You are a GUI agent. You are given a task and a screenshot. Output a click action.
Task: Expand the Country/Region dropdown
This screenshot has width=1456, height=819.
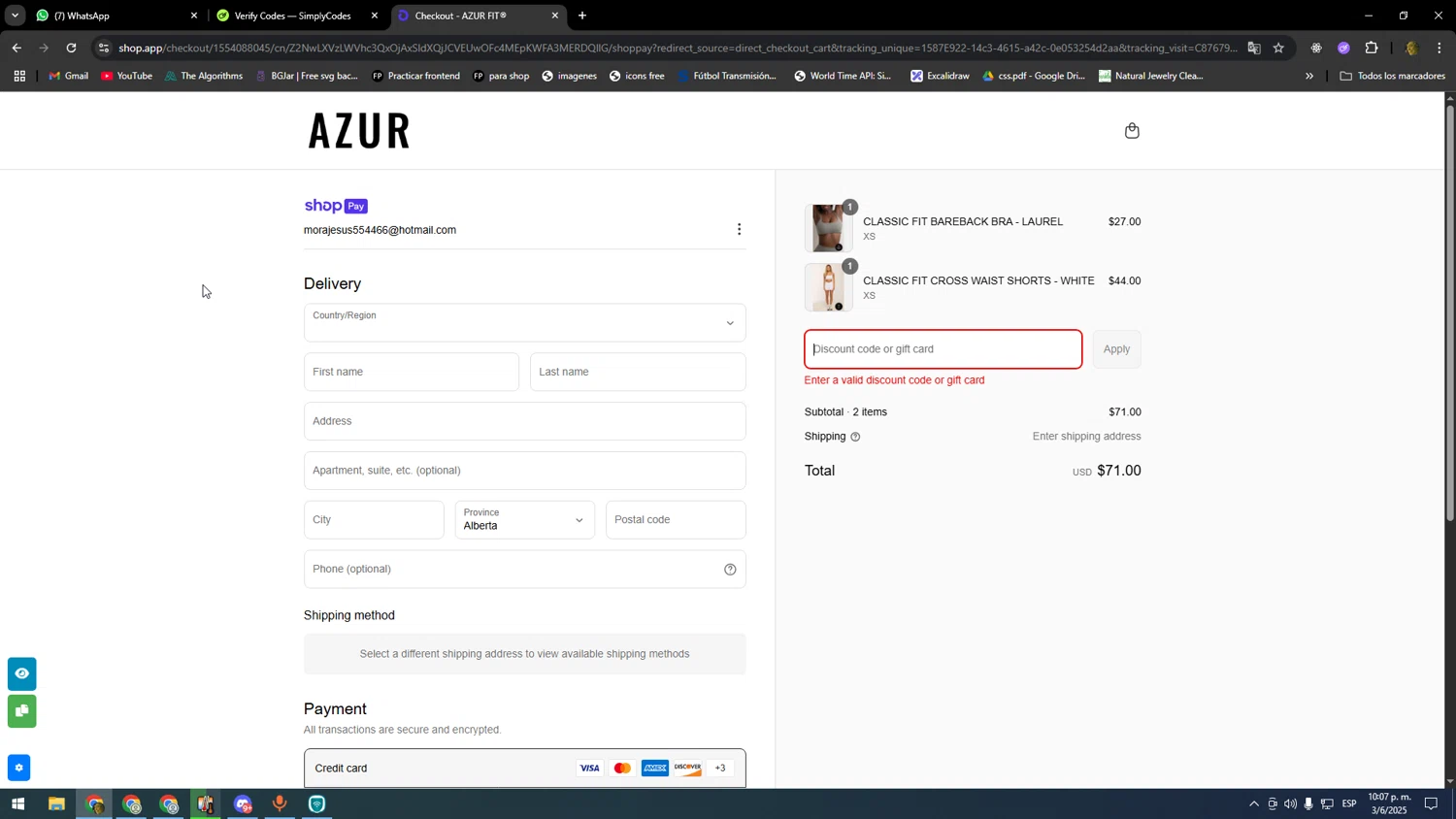(525, 323)
